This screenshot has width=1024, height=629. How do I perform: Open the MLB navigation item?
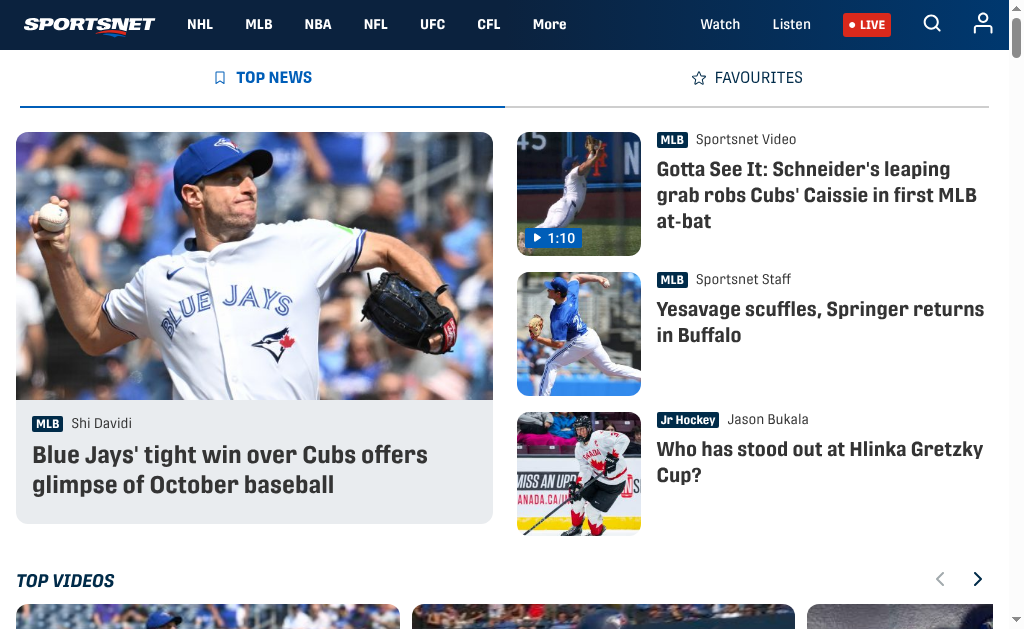[259, 25]
